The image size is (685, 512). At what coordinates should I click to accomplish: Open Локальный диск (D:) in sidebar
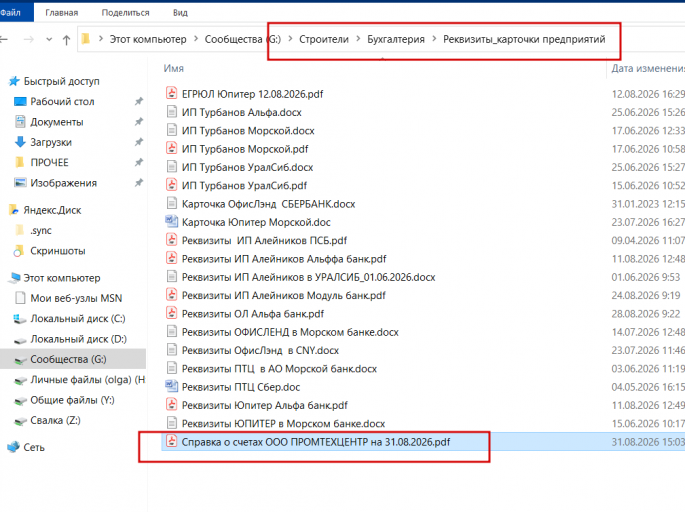click(x=78, y=339)
